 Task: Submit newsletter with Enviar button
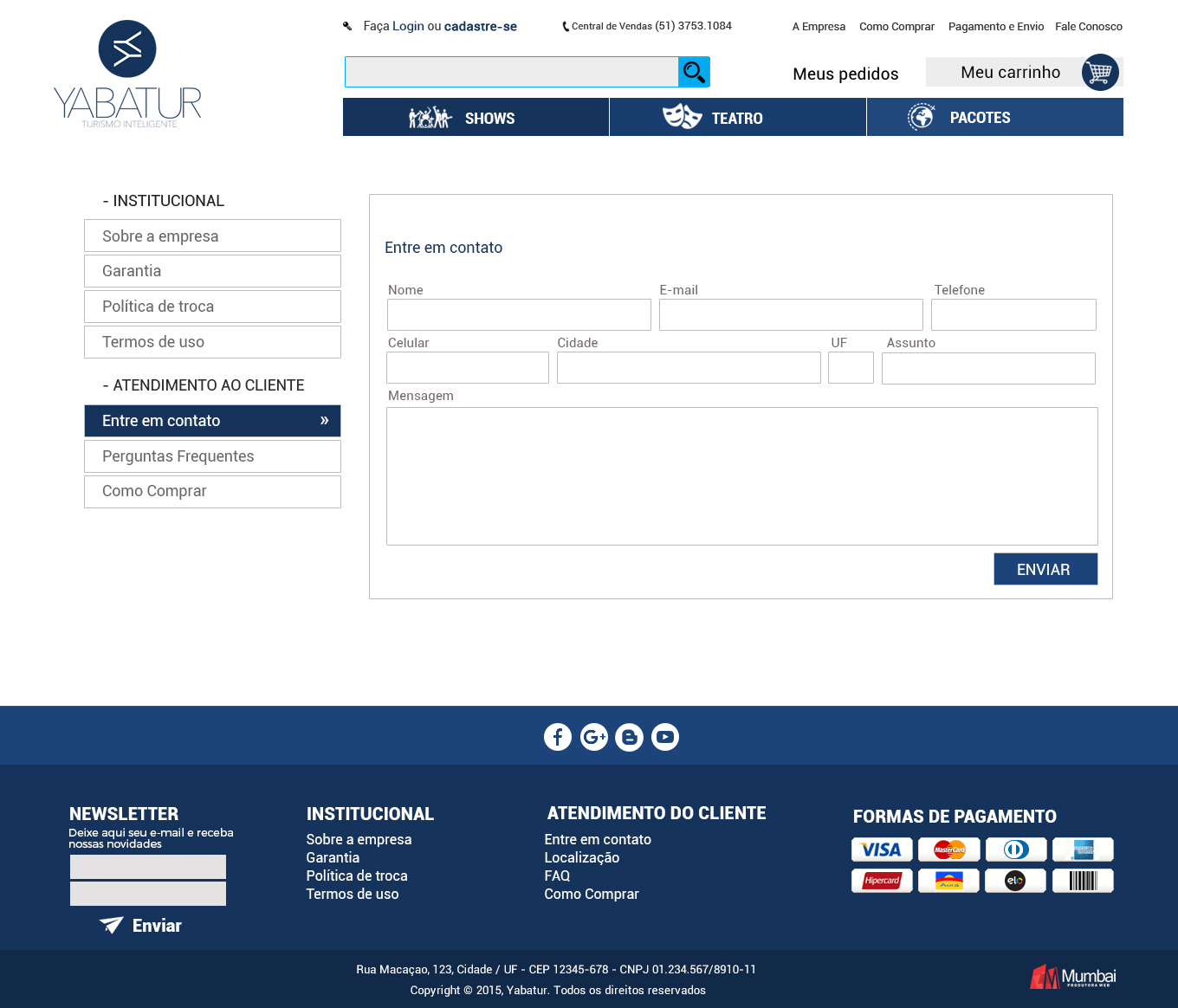click(141, 926)
